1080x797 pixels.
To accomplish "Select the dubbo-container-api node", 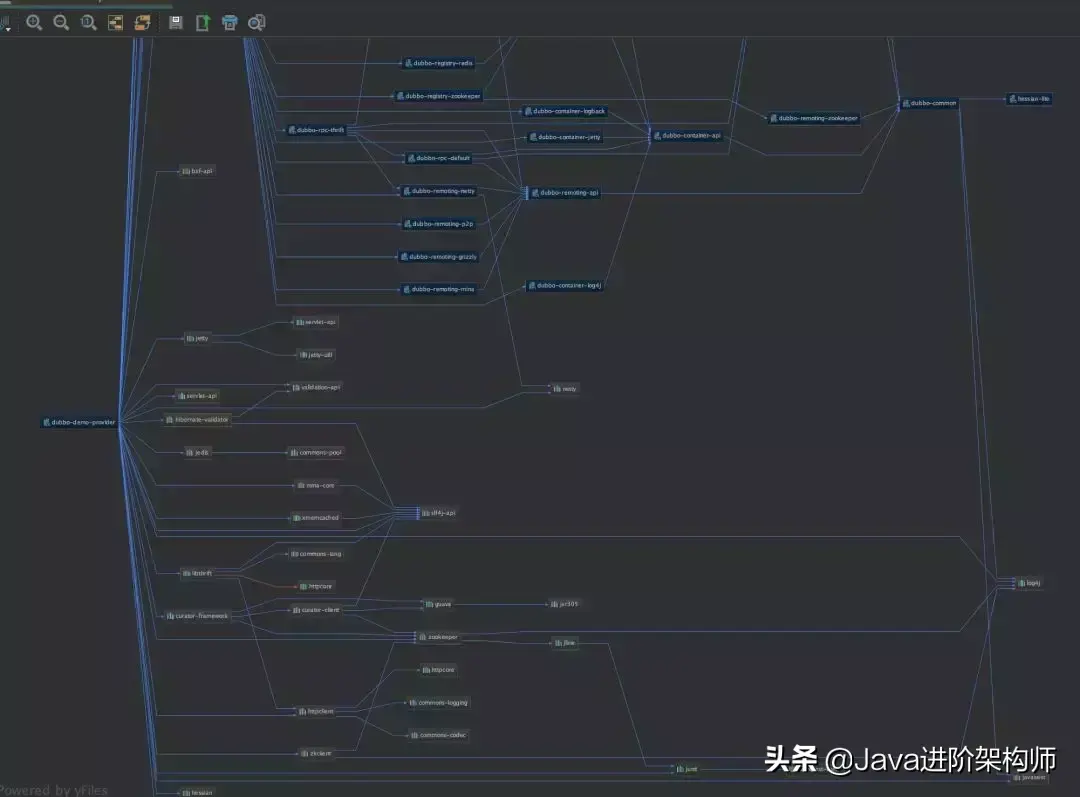I will [687, 136].
